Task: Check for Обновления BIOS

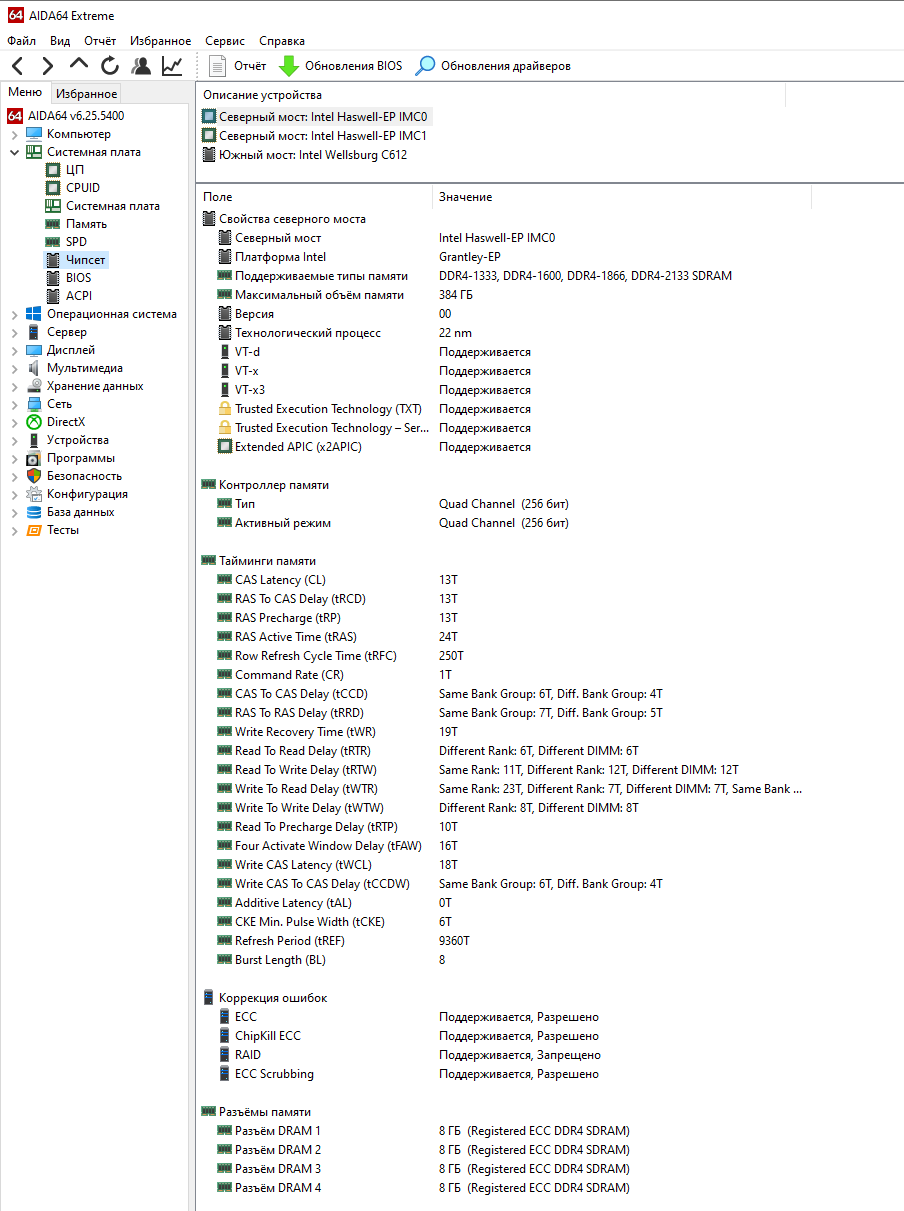Action: click(340, 66)
